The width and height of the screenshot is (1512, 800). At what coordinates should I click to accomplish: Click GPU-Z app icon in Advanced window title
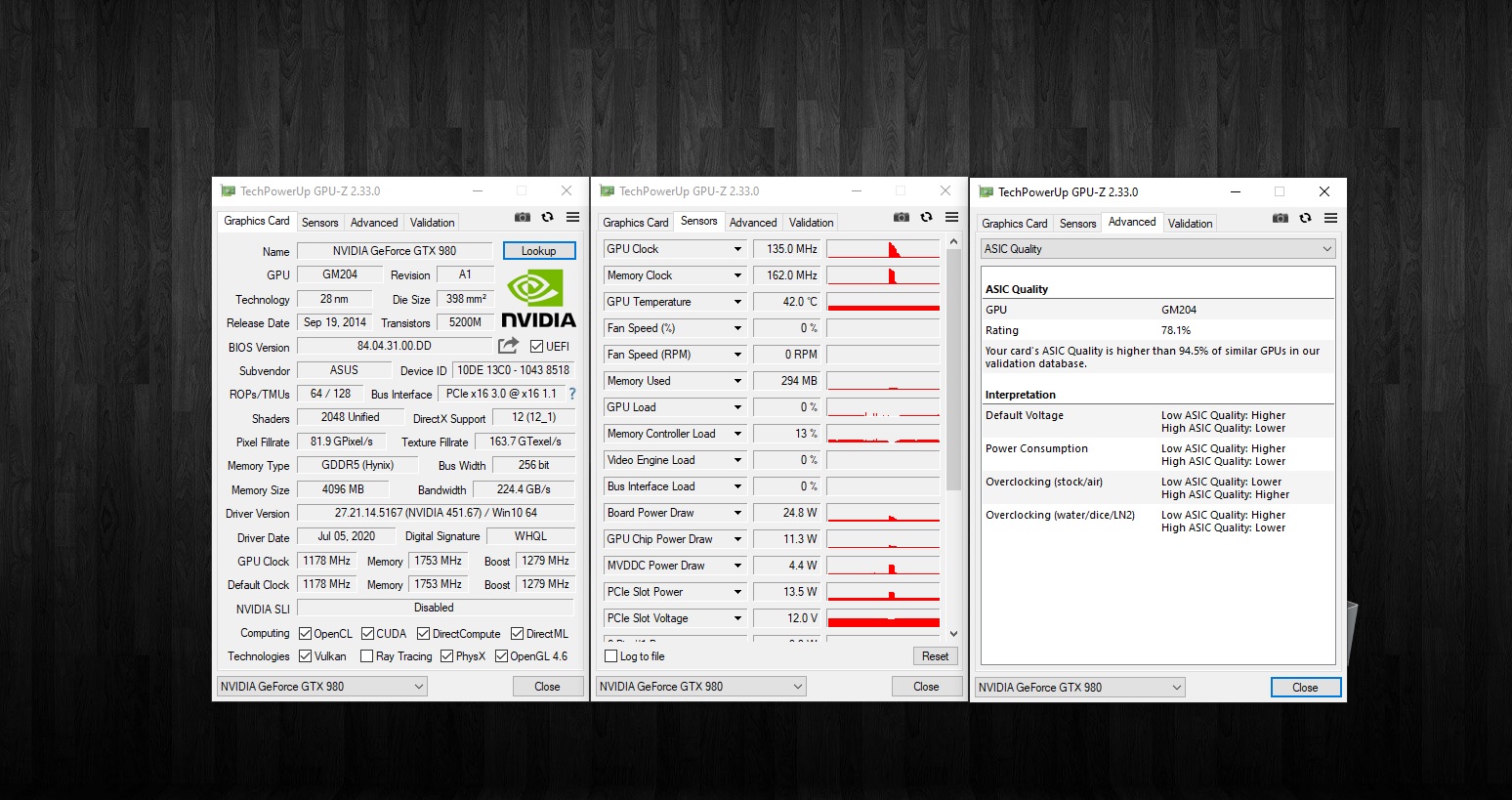(987, 192)
